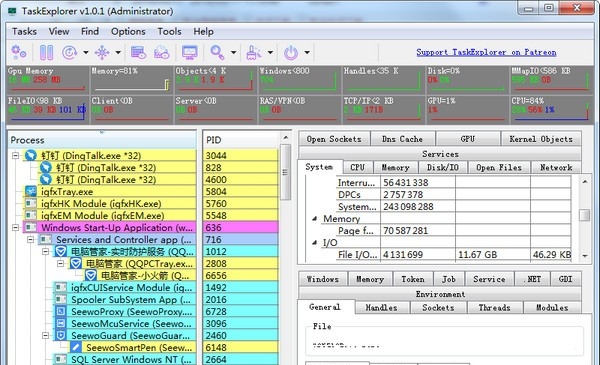This screenshot has width=600, height=365.
Task: Collapse the Windows Start-Up Application node
Action: pos(15,227)
